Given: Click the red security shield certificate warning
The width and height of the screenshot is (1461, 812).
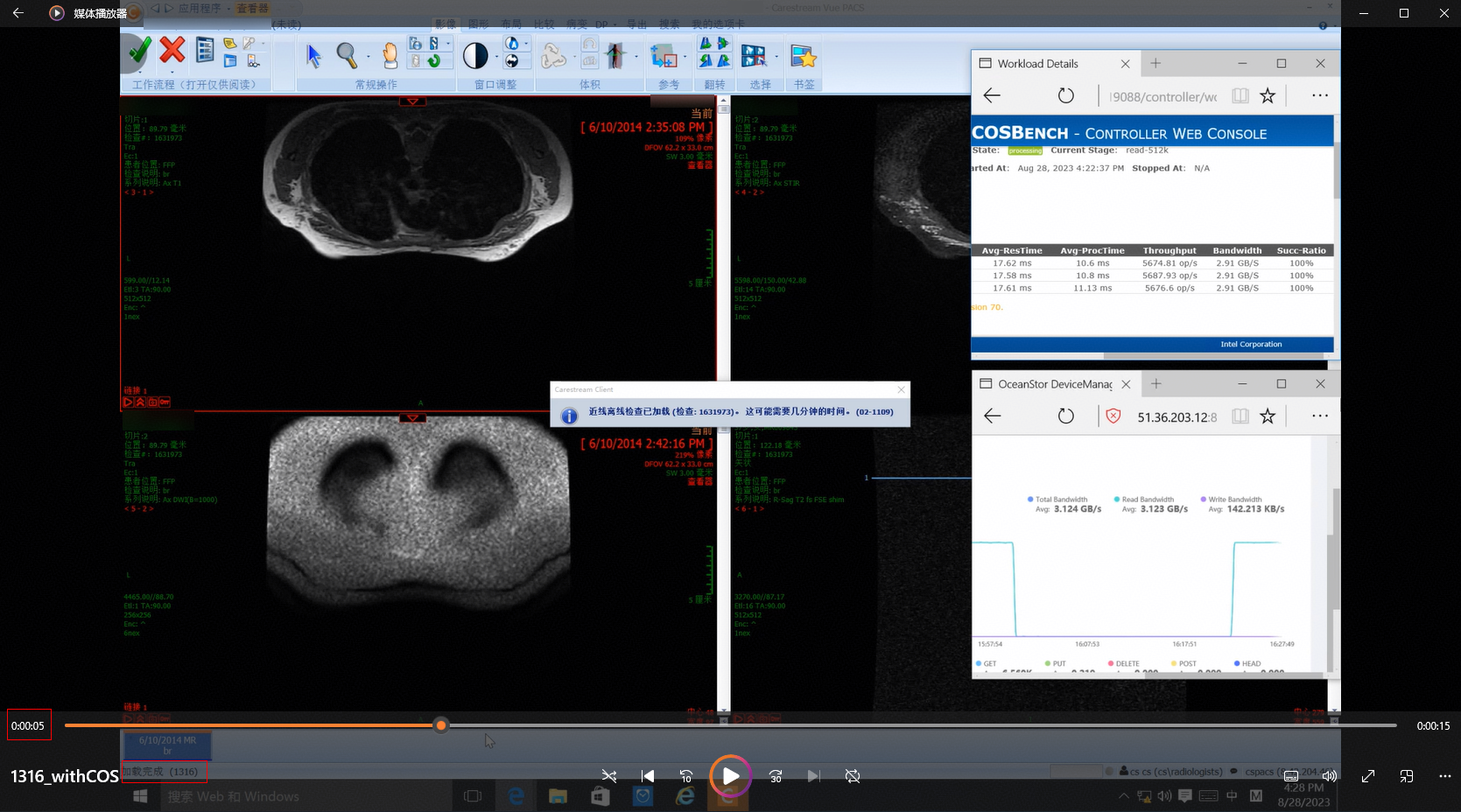Looking at the screenshot, I should click(1113, 416).
